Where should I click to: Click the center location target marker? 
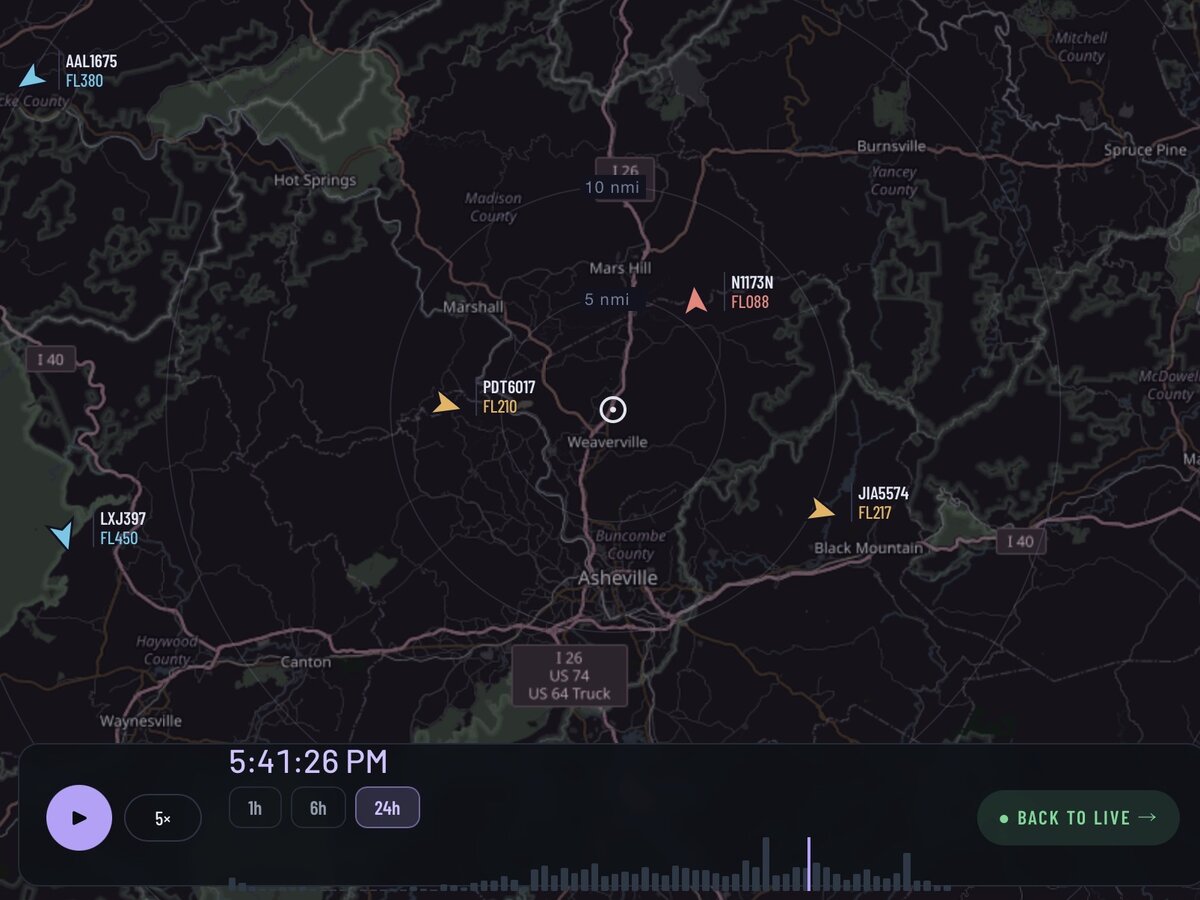click(613, 409)
